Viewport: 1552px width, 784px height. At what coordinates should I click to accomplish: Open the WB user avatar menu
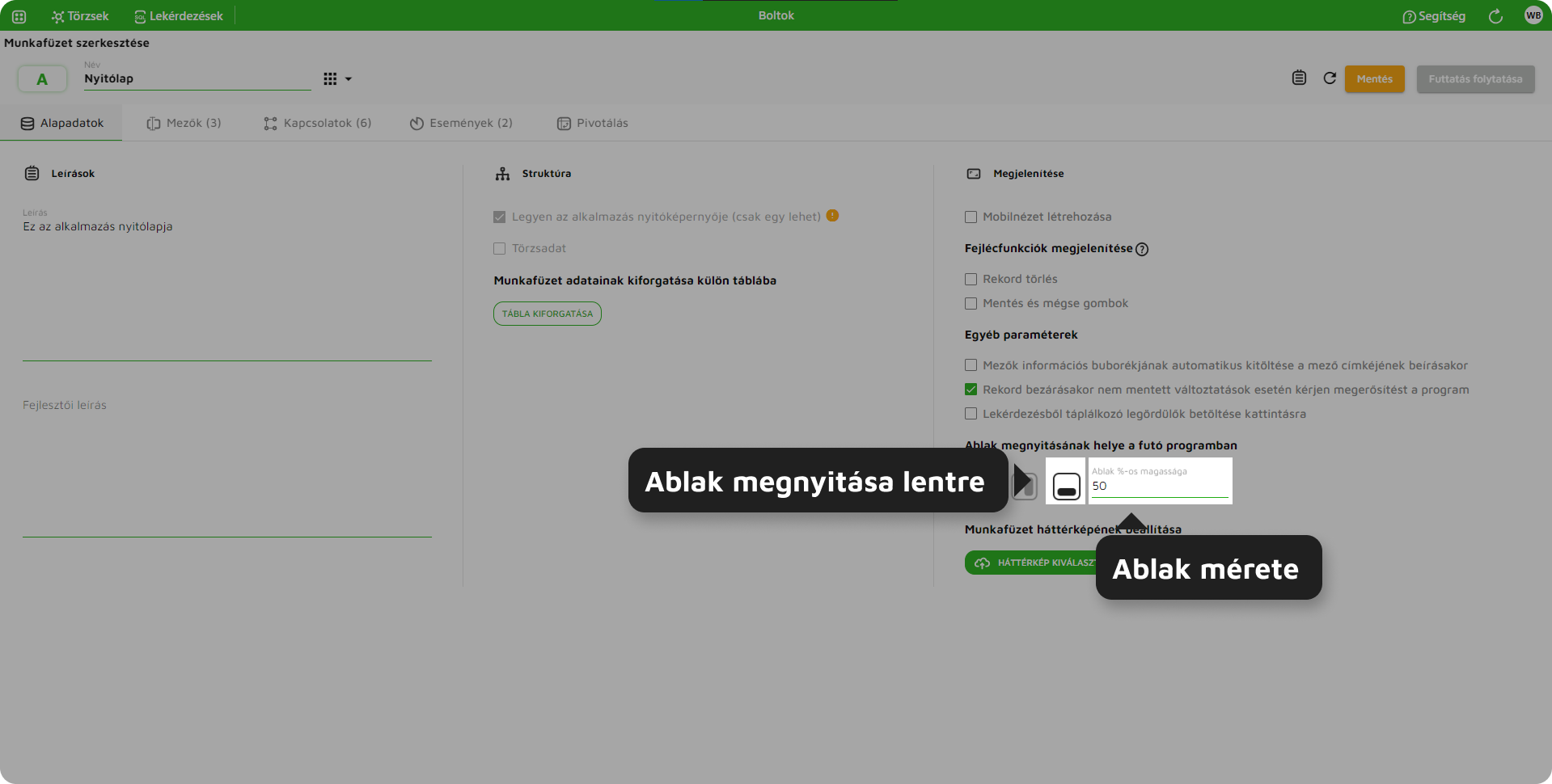pyautogui.click(x=1533, y=15)
